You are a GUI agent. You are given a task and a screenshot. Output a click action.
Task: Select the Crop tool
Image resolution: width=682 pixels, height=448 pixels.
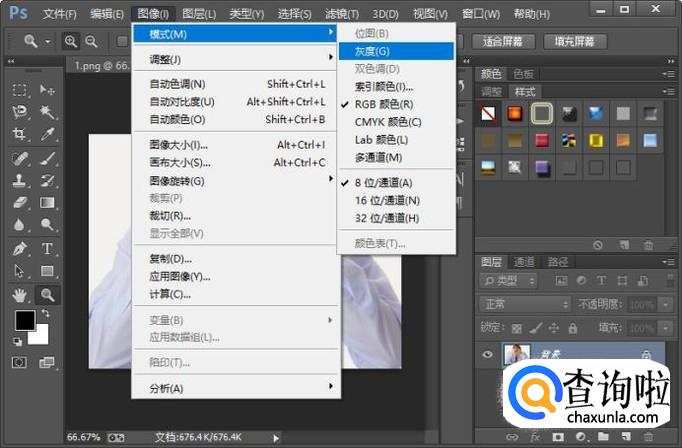coord(19,135)
